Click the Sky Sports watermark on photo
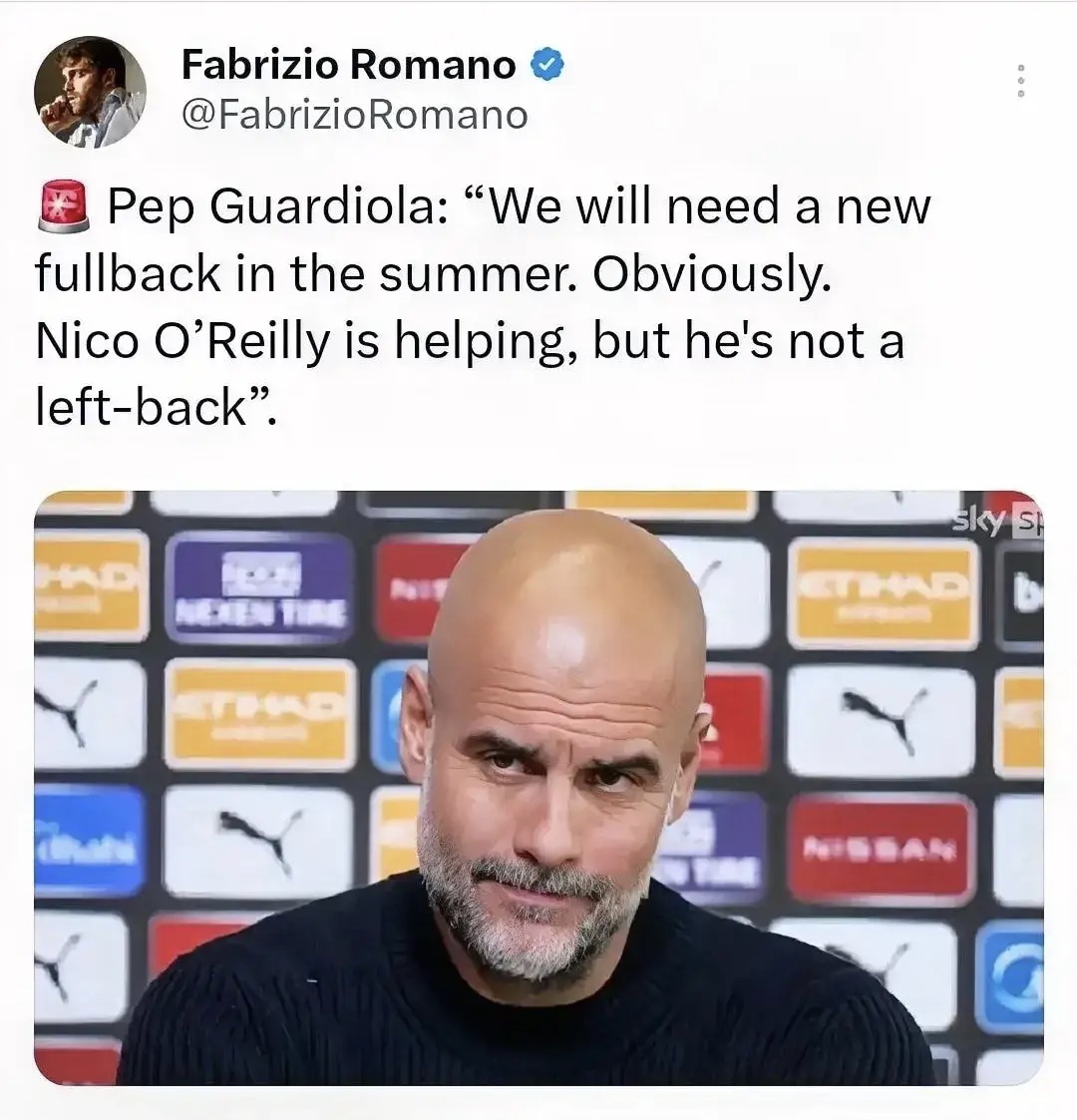The width and height of the screenshot is (1077, 1120). pos(996,524)
